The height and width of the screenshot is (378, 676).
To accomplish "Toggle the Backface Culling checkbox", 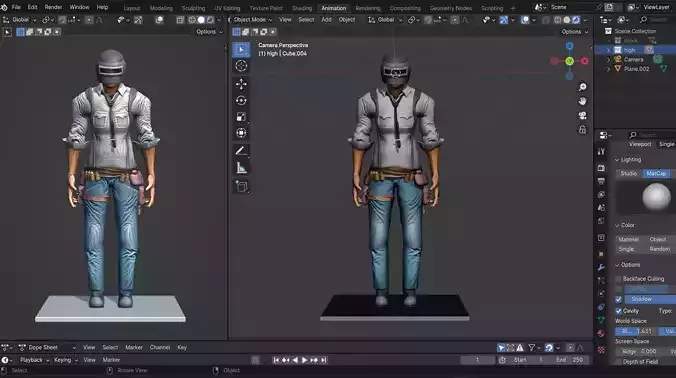I will click(x=619, y=279).
